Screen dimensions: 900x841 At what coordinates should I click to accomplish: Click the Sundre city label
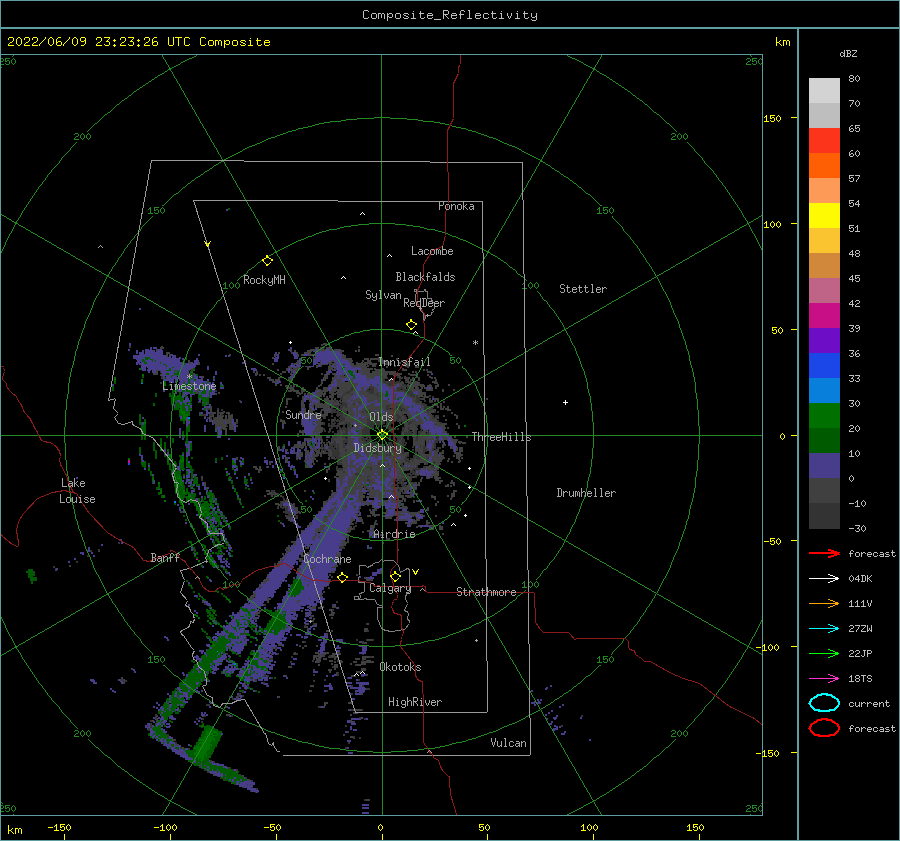pyautogui.click(x=303, y=414)
